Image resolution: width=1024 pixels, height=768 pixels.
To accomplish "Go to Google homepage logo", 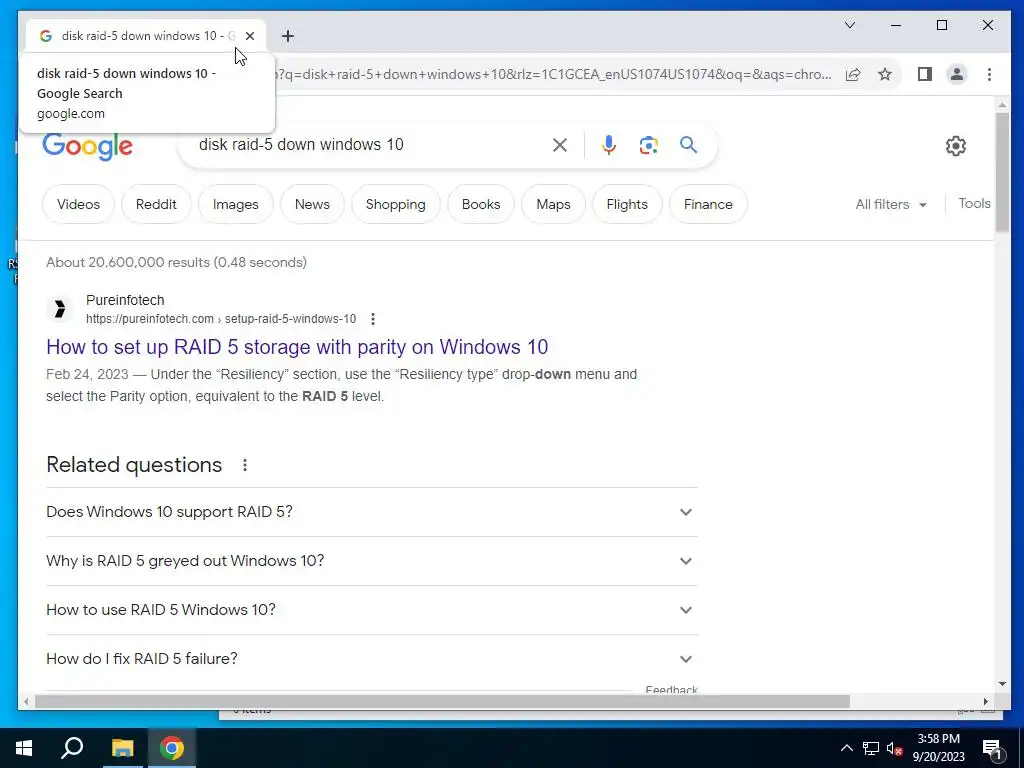I will coord(88,146).
